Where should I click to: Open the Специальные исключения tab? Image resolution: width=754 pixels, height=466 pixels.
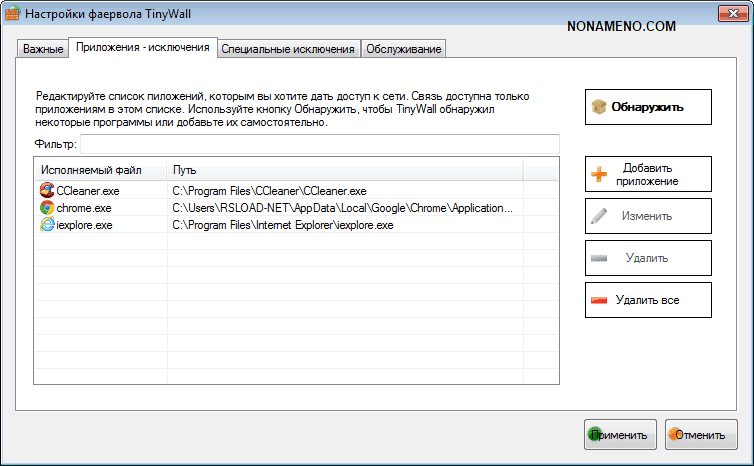coord(288,49)
